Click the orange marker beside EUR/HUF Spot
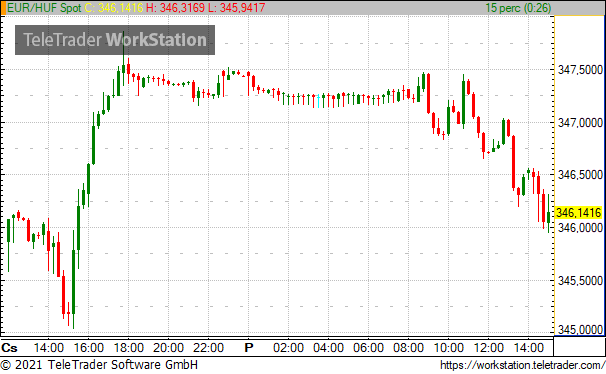This screenshot has width=606, height=374. pos(3,8)
